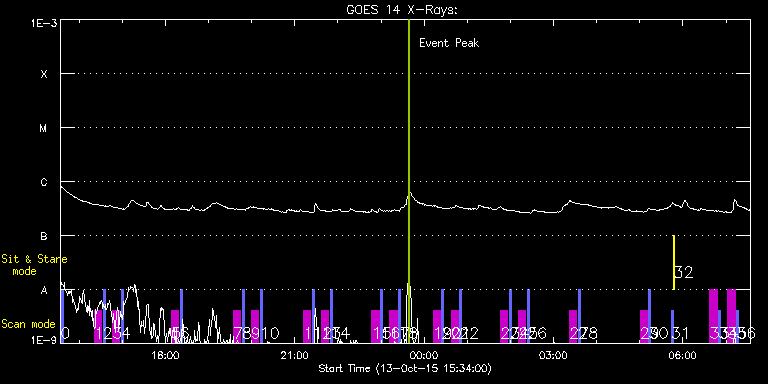Click the scan number '31' label

point(680,334)
